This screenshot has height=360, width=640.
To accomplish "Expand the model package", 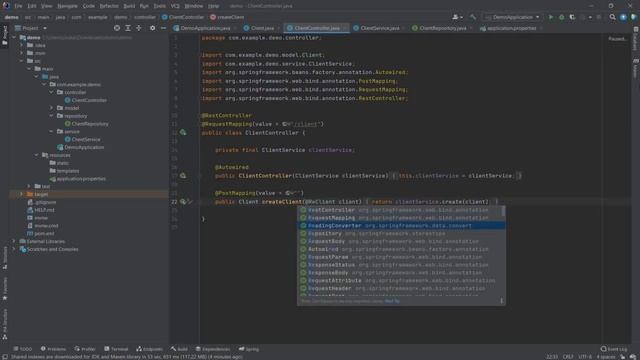I will pyautogui.click(x=51, y=108).
